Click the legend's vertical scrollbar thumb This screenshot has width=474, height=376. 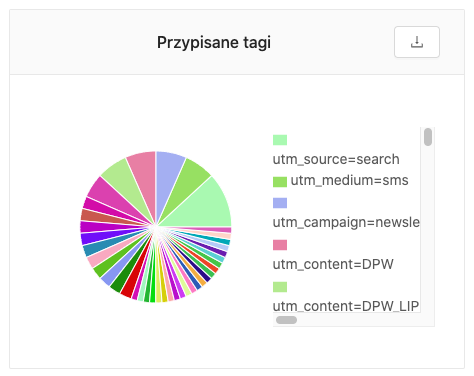tap(428, 137)
